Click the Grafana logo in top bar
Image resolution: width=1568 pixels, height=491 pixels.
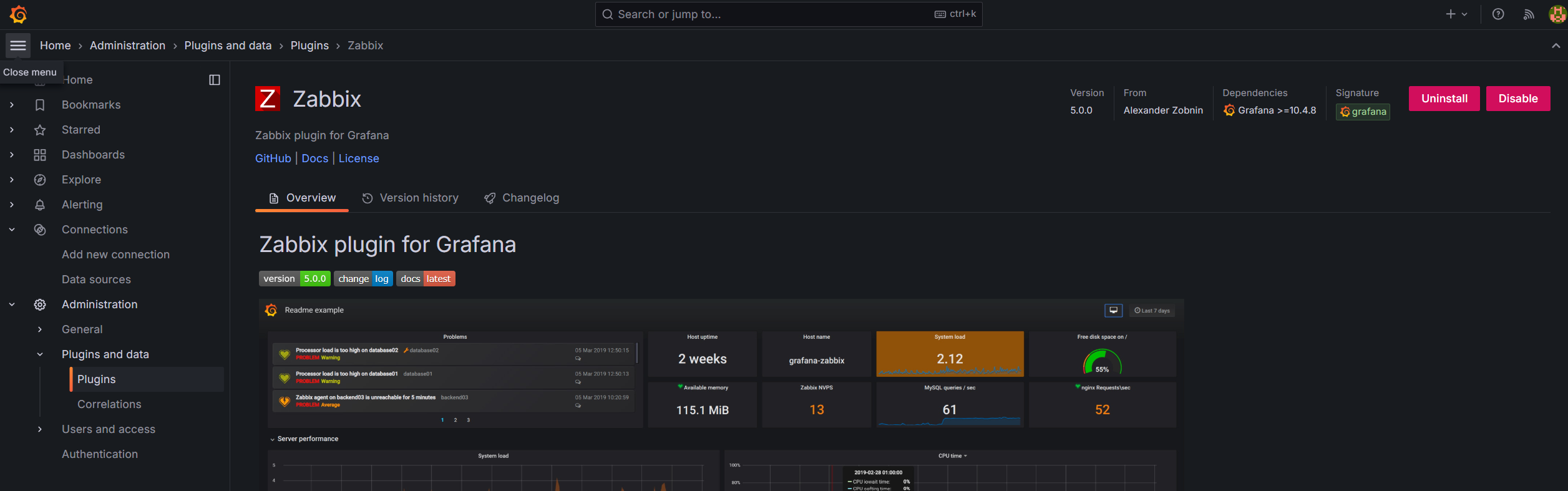19,14
